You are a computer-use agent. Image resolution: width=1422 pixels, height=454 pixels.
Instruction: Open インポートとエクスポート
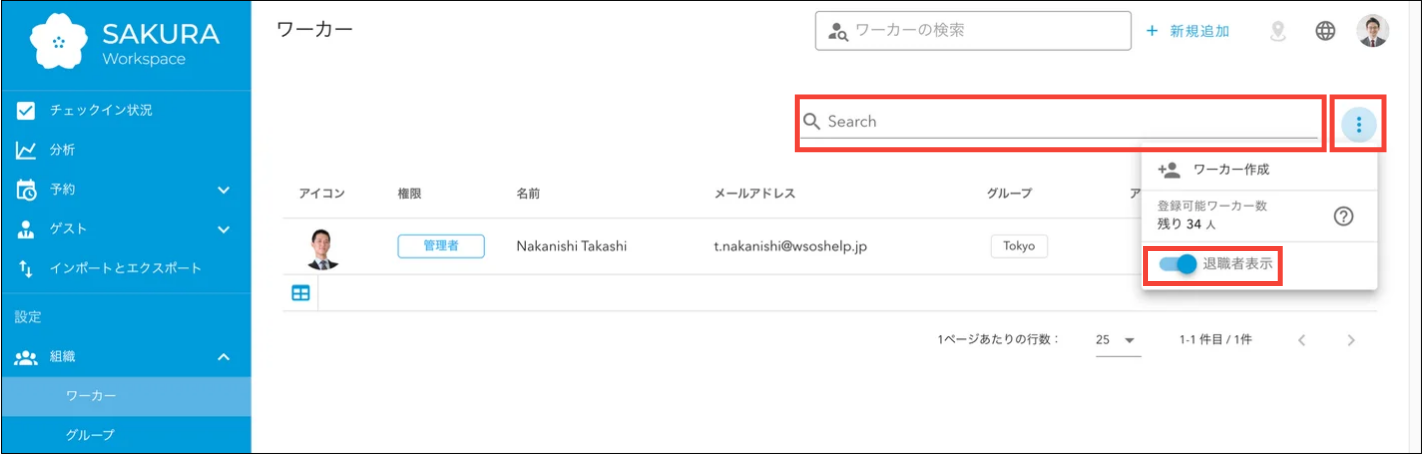(126, 268)
